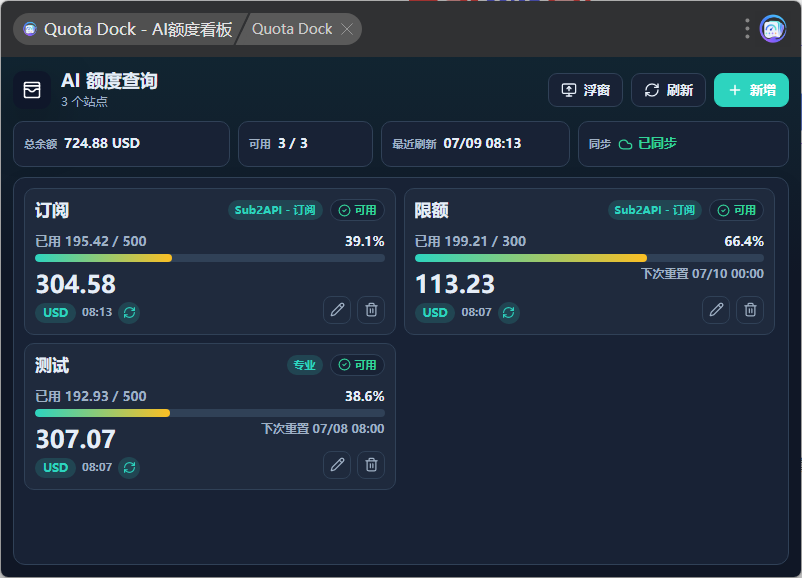Switch to the Quota Dock tab

point(292,29)
